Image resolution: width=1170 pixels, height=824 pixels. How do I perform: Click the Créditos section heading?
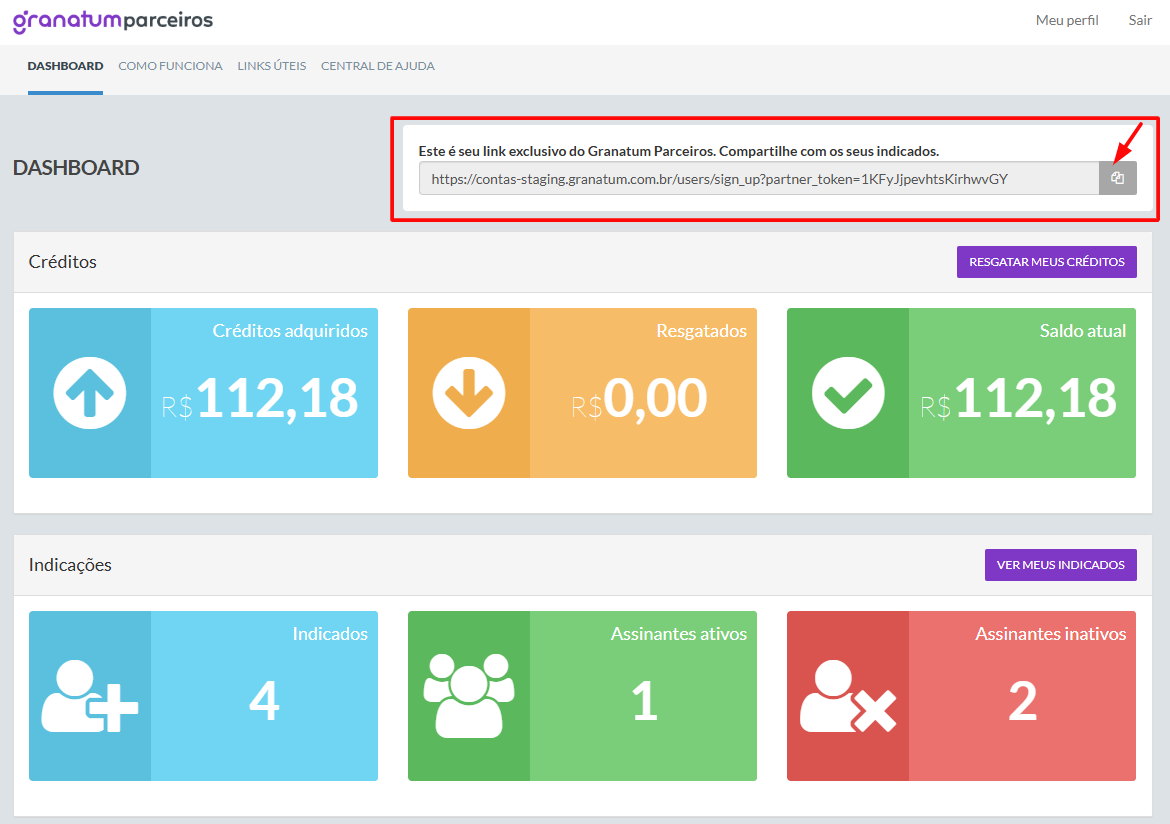point(63,262)
